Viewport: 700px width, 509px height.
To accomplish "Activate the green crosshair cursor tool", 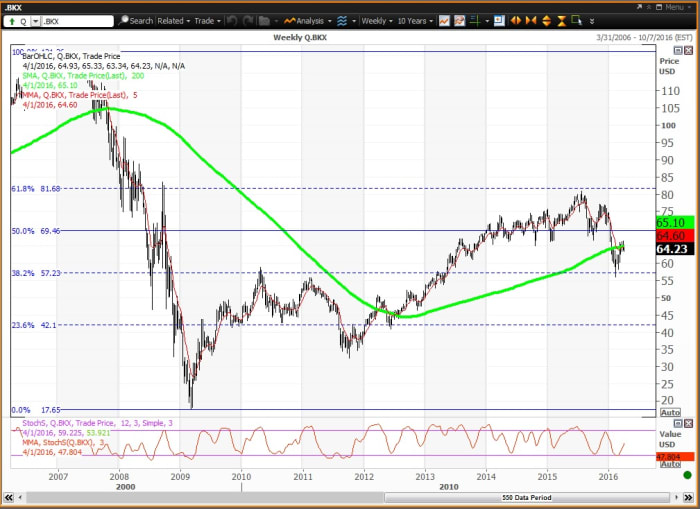I will tap(475, 21).
